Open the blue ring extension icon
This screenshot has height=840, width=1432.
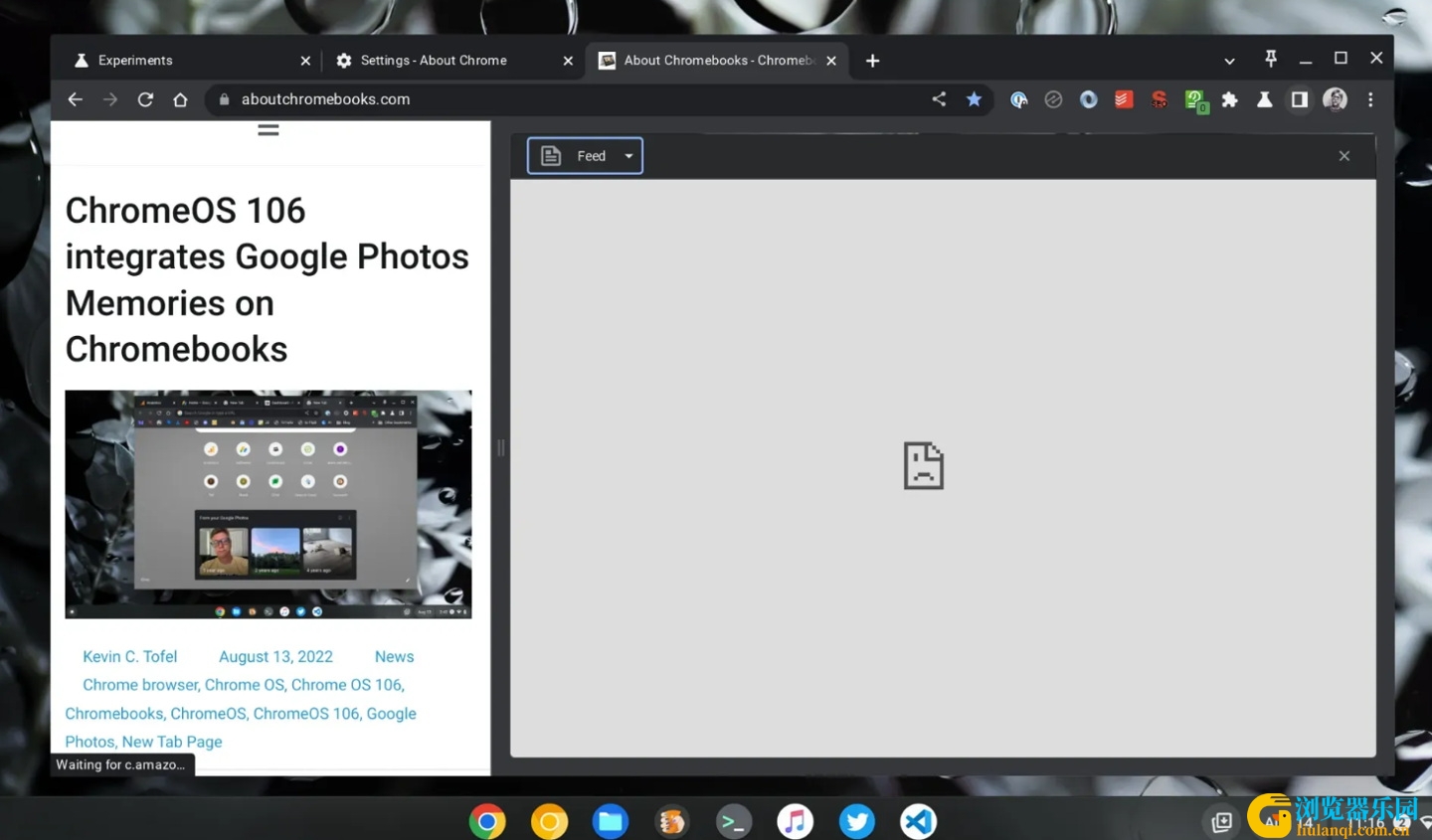1089,99
